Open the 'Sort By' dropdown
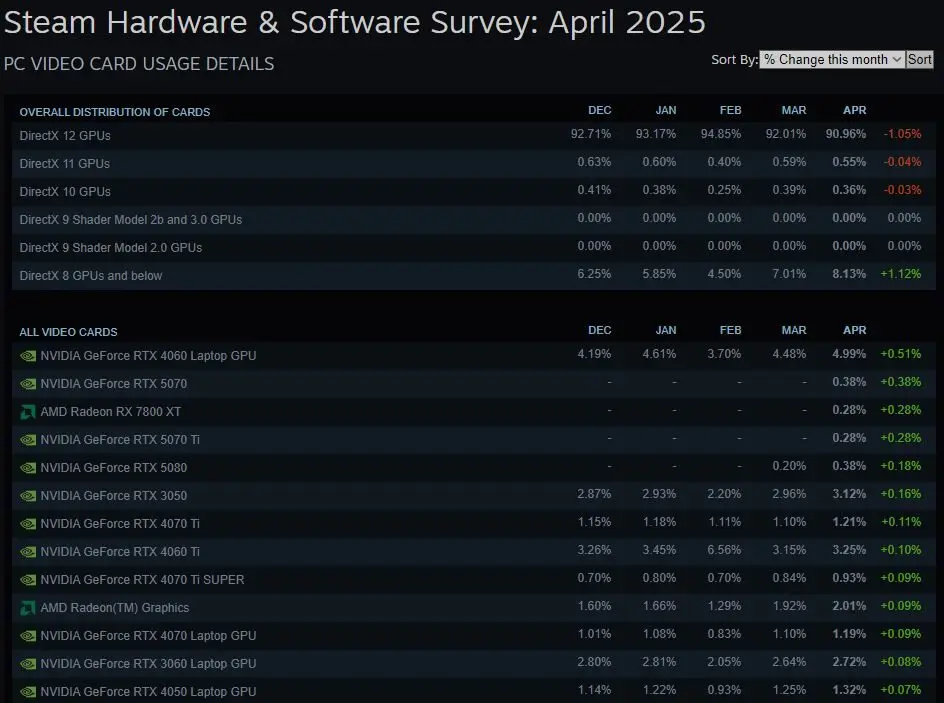The height and width of the screenshot is (703, 944). point(832,60)
